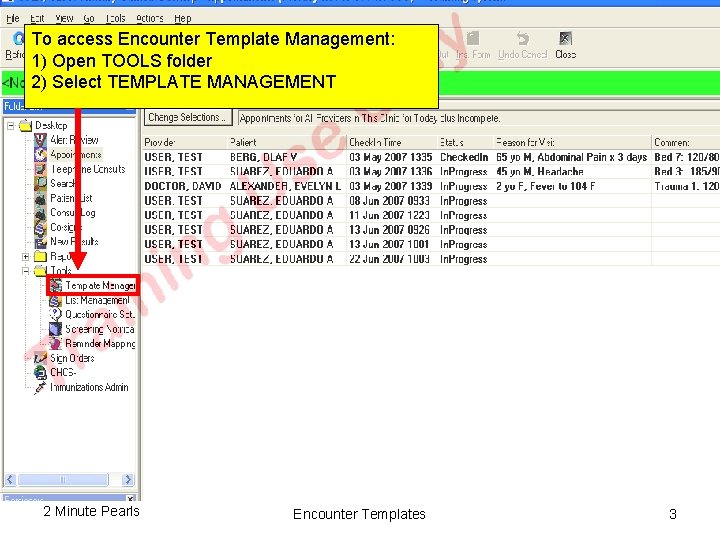This screenshot has height=540, width=720.
Task: Sort by CheckIn Time column header
Action: tap(392, 142)
